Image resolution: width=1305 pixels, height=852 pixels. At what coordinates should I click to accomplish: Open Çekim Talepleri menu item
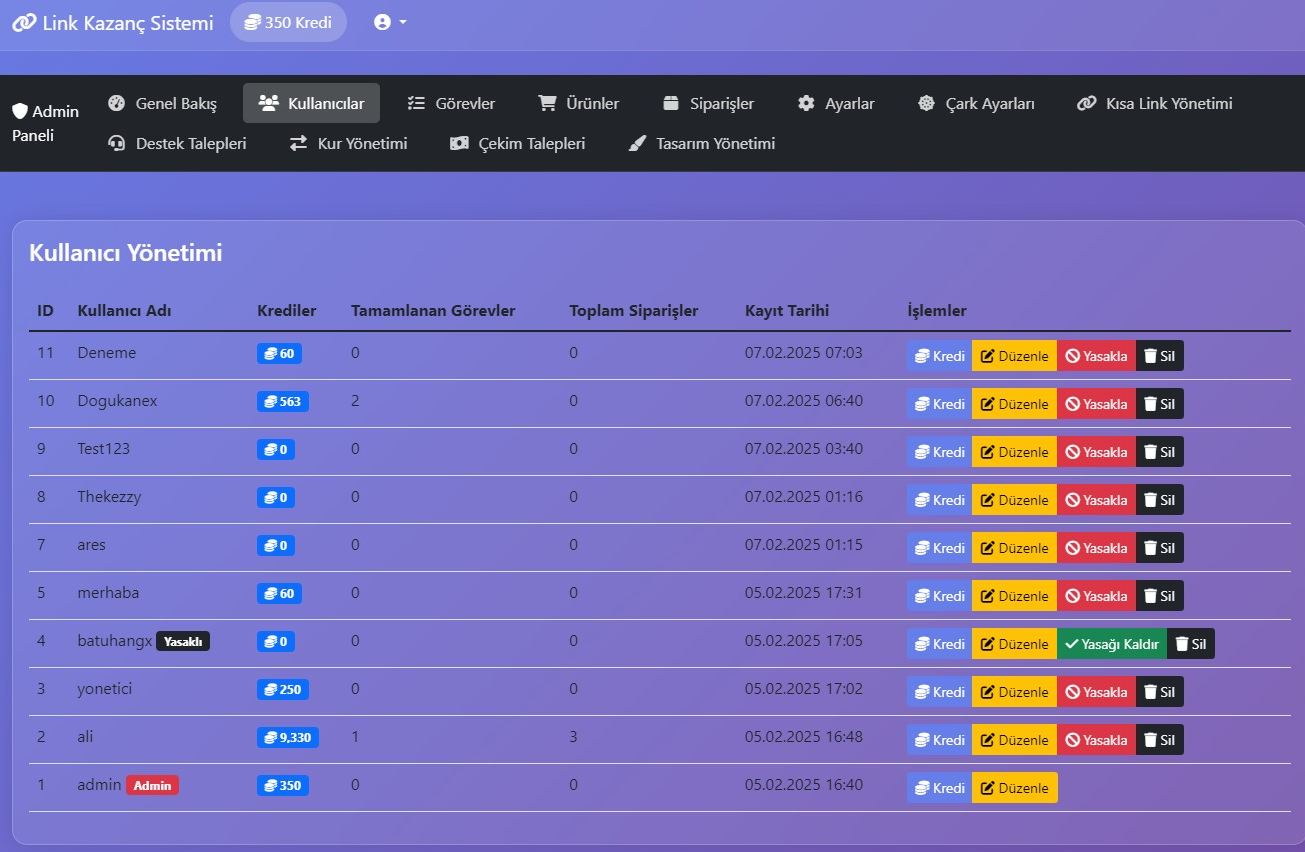[x=518, y=143]
